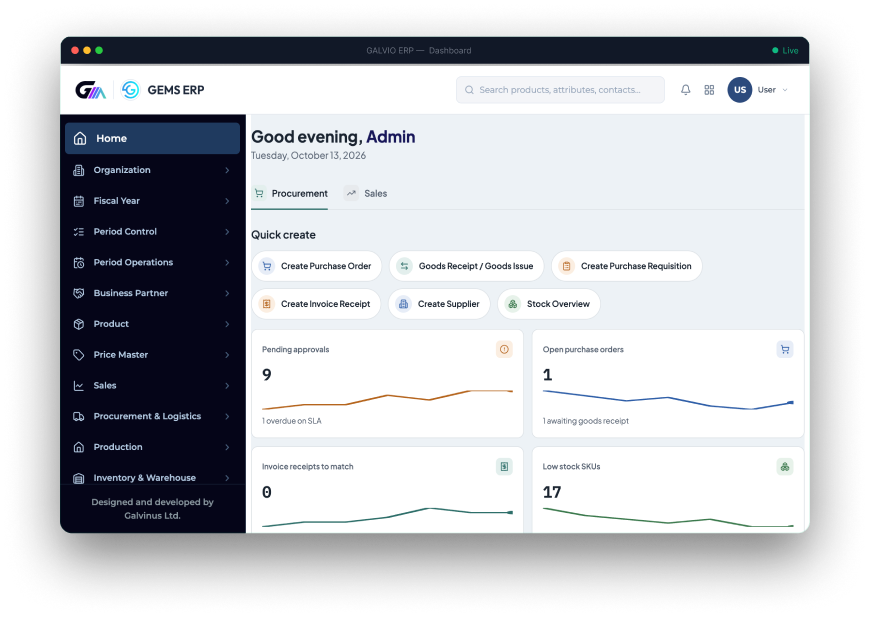Screen dimensions: 870x618
Task: Open Business Partner in the sidebar
Action: click(x=153, y=293)
